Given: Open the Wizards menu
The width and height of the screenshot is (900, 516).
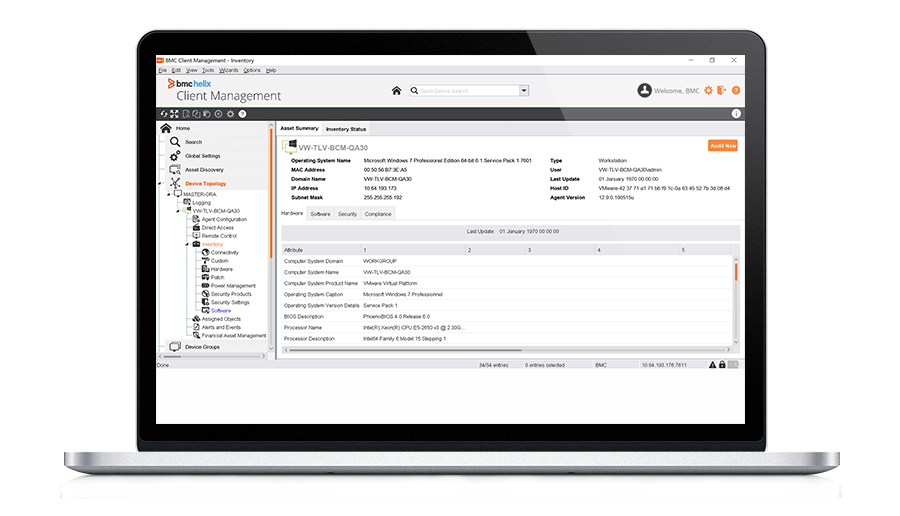Looking at the screenshot, I should pyautogui.click(x=228, y=70).
